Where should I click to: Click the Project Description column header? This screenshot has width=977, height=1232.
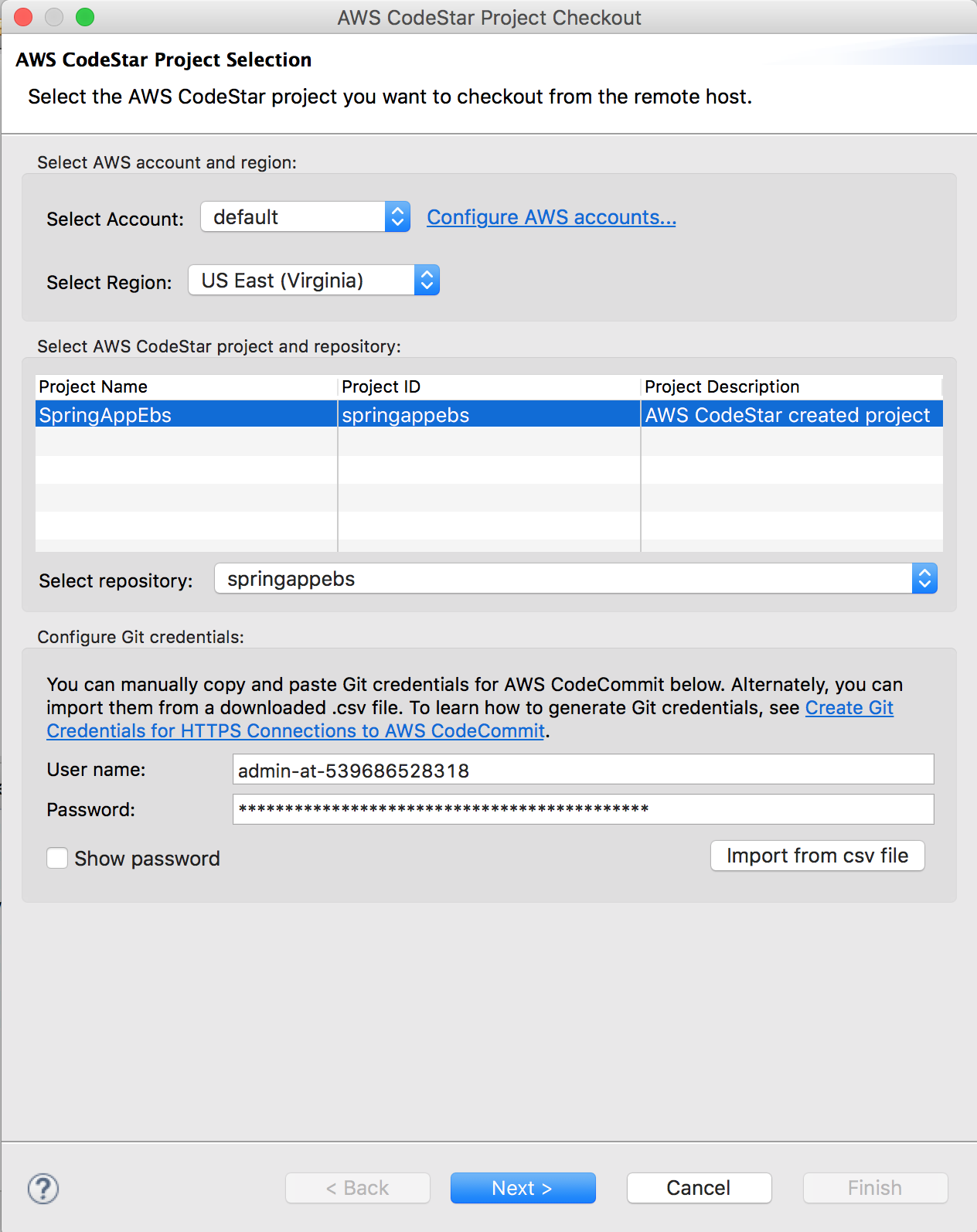pos(791,386)
